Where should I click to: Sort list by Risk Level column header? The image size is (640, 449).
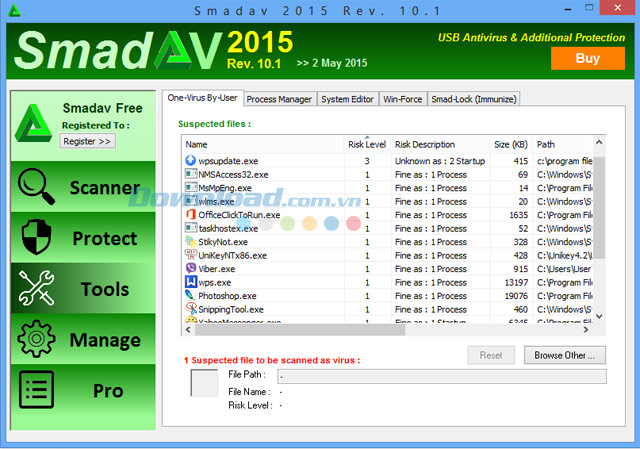[367, 144]
